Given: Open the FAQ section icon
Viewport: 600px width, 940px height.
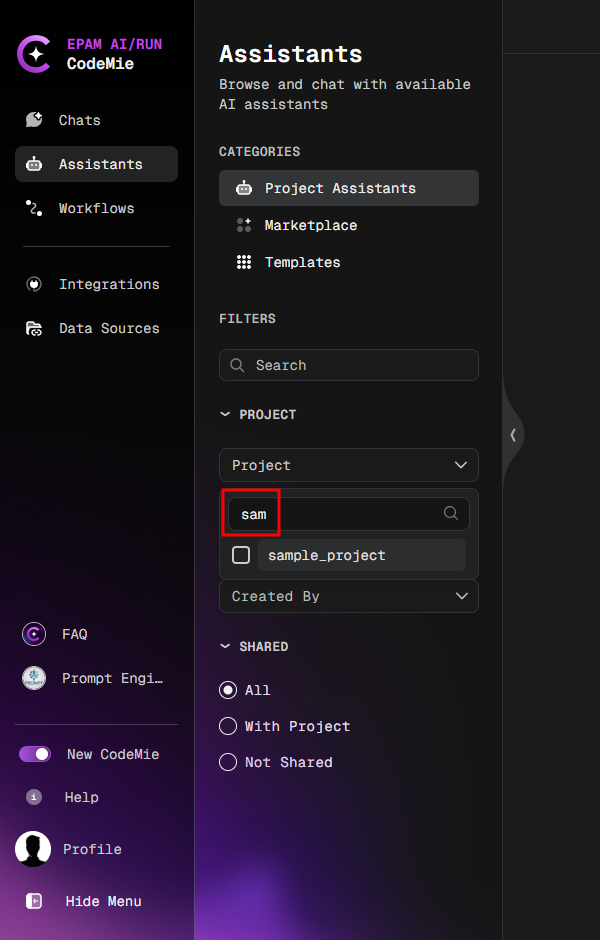Looking at the screenshot, I should coord(32,634).
